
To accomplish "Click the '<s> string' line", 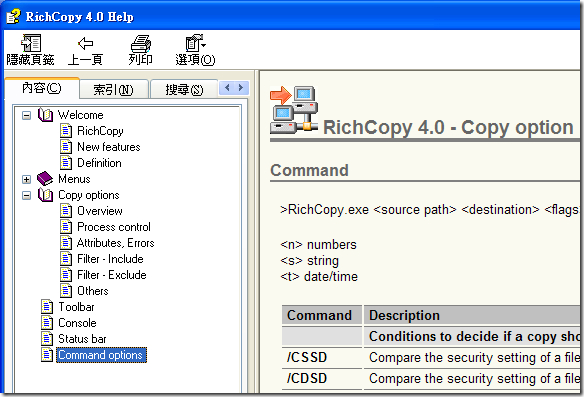I will coord(310,261).
